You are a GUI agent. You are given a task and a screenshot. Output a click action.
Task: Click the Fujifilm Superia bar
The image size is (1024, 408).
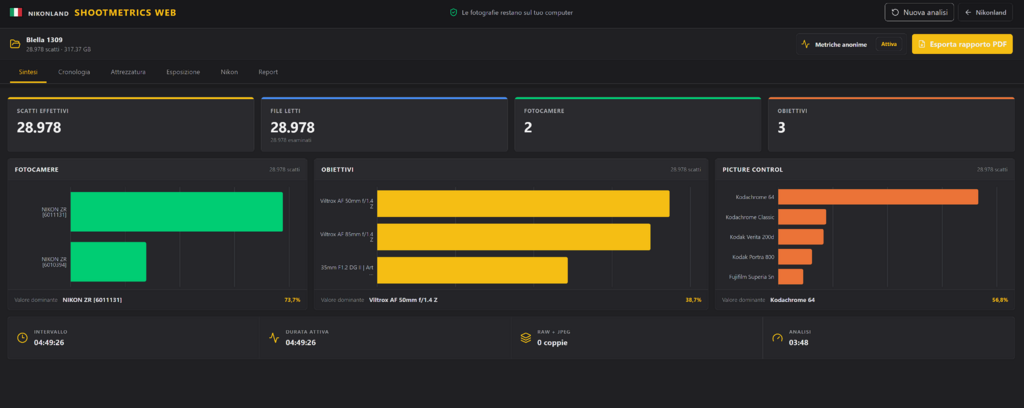[790, 277]
